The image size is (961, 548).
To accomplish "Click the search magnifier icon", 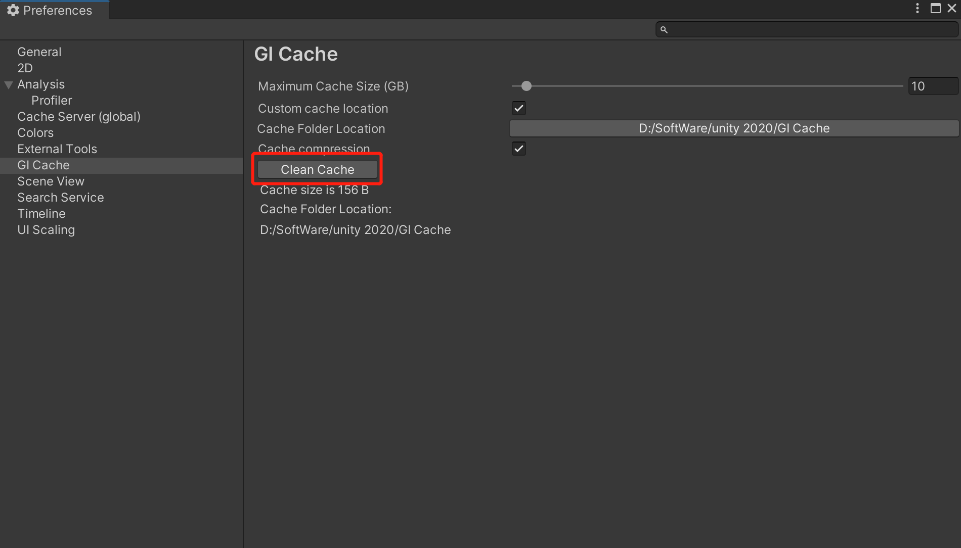I will (x=663, y=30).
